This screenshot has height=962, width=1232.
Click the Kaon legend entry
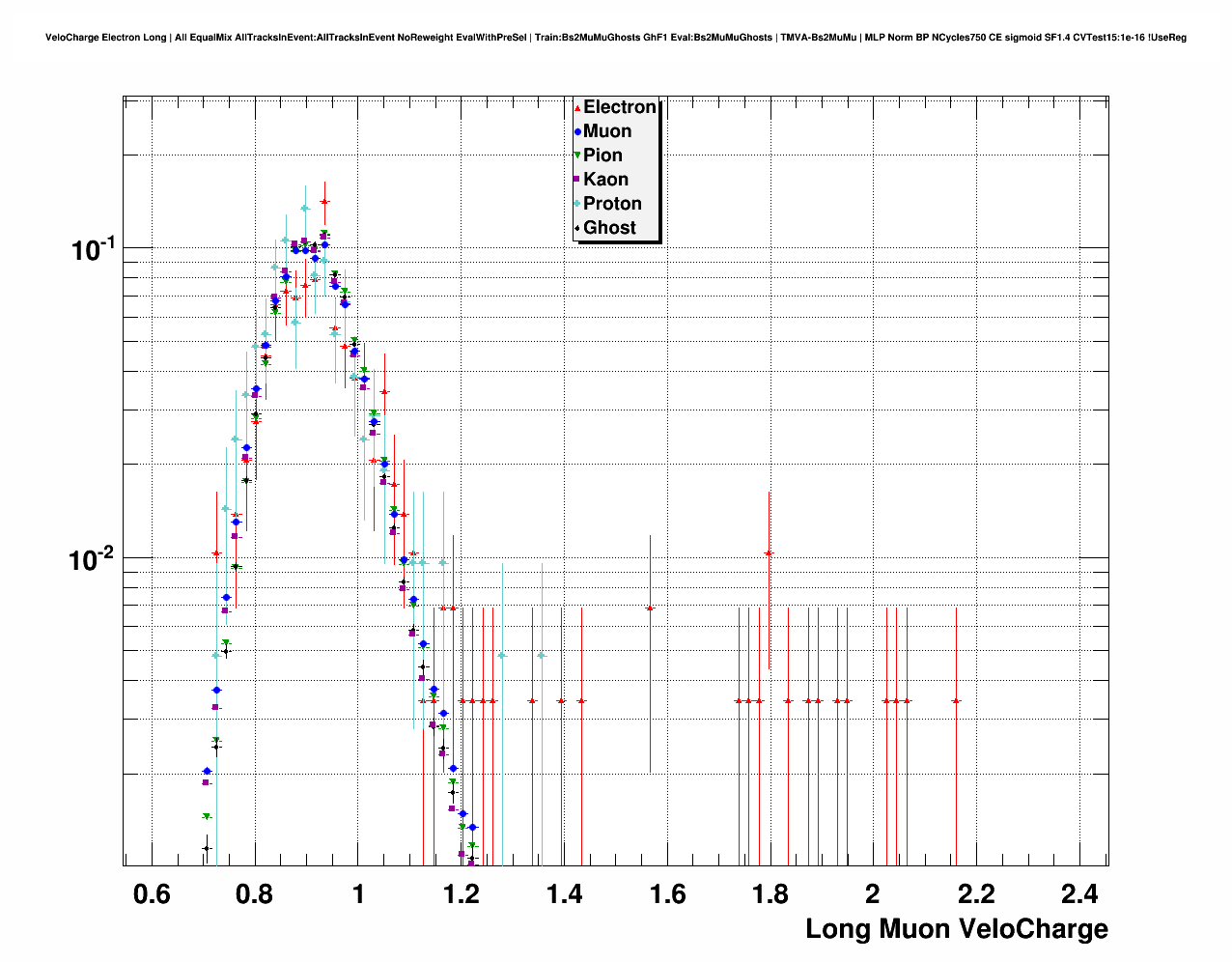[x=602, y=180]
